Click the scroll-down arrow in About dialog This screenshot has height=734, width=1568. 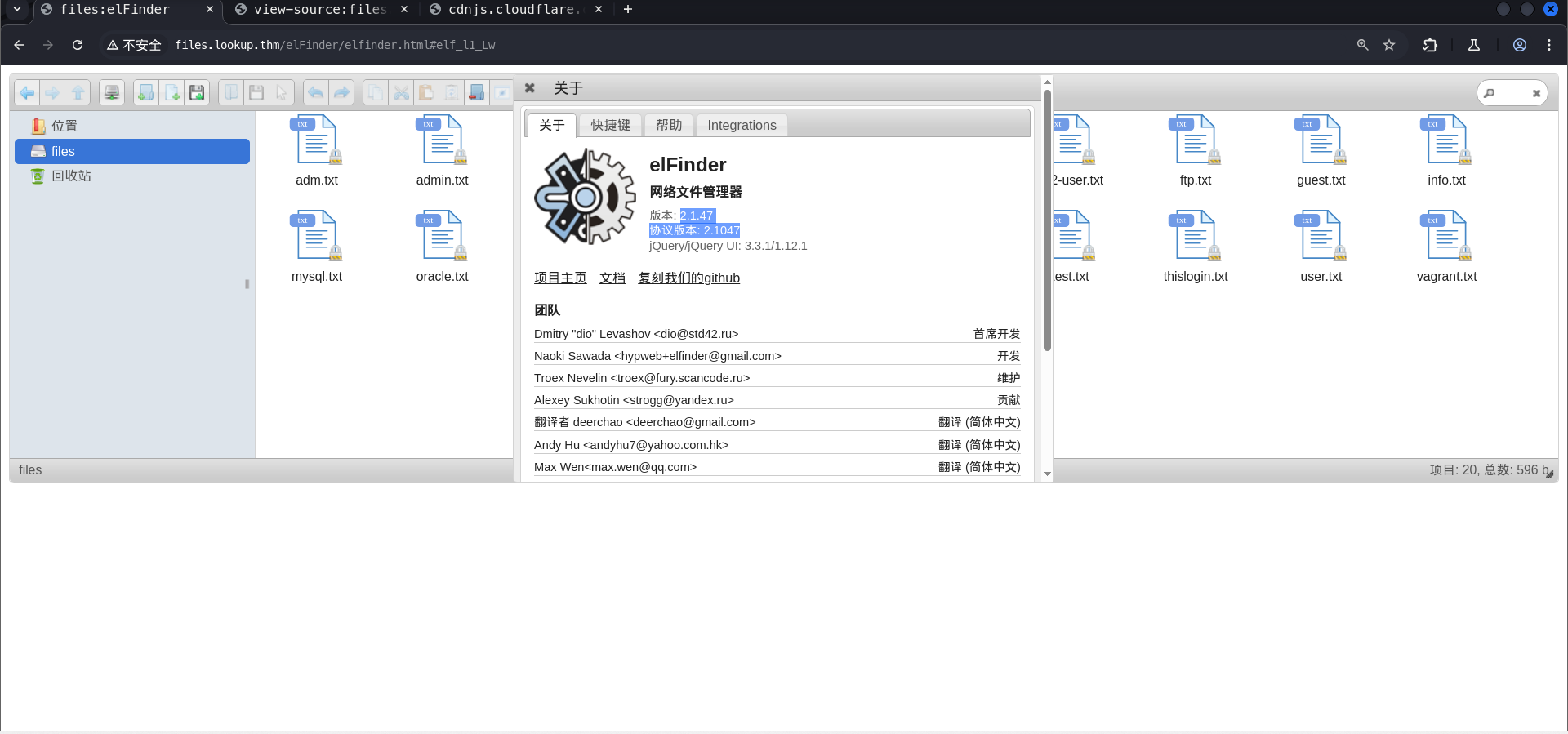click(x=1047, y=474)
